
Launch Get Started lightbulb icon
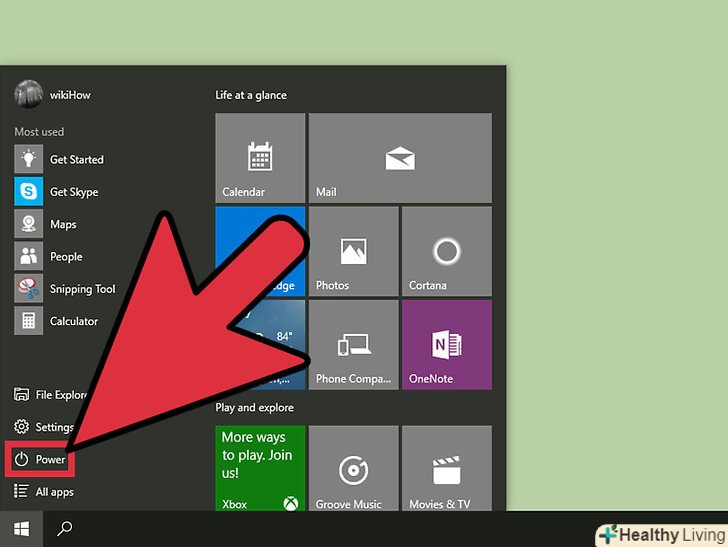coord(28,159)
